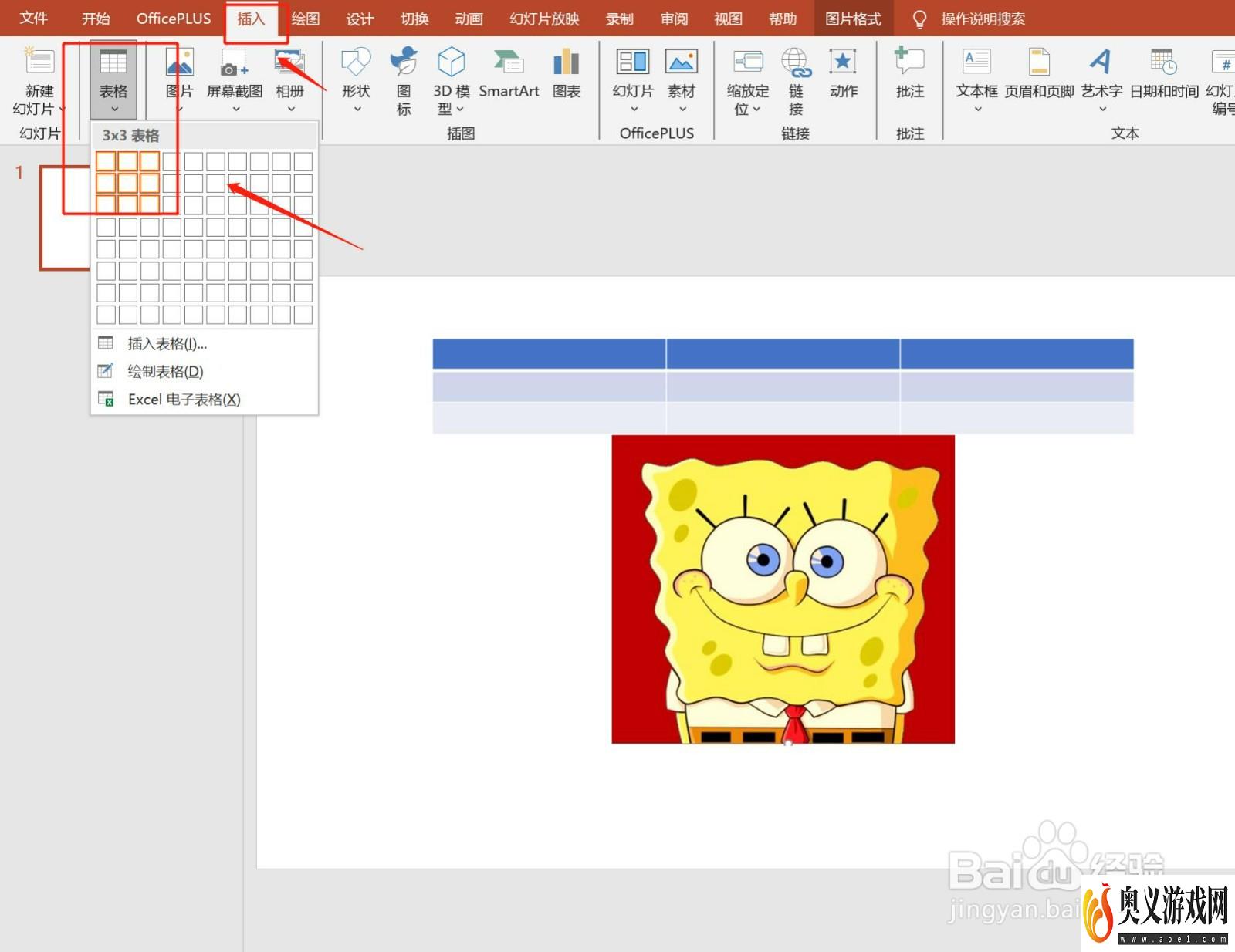Screen dimensions: 1235x952
Task: Switch to the Slide Show (幻灯片放映) tab
Action: pos(544,19)
